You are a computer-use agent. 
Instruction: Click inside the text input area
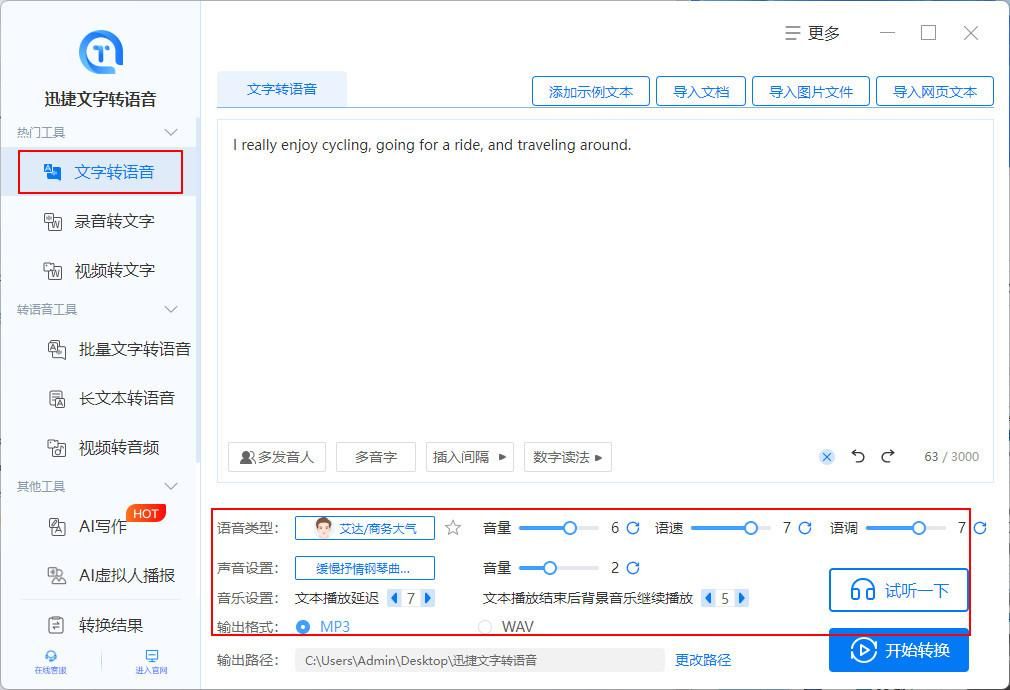pos(605,283)
